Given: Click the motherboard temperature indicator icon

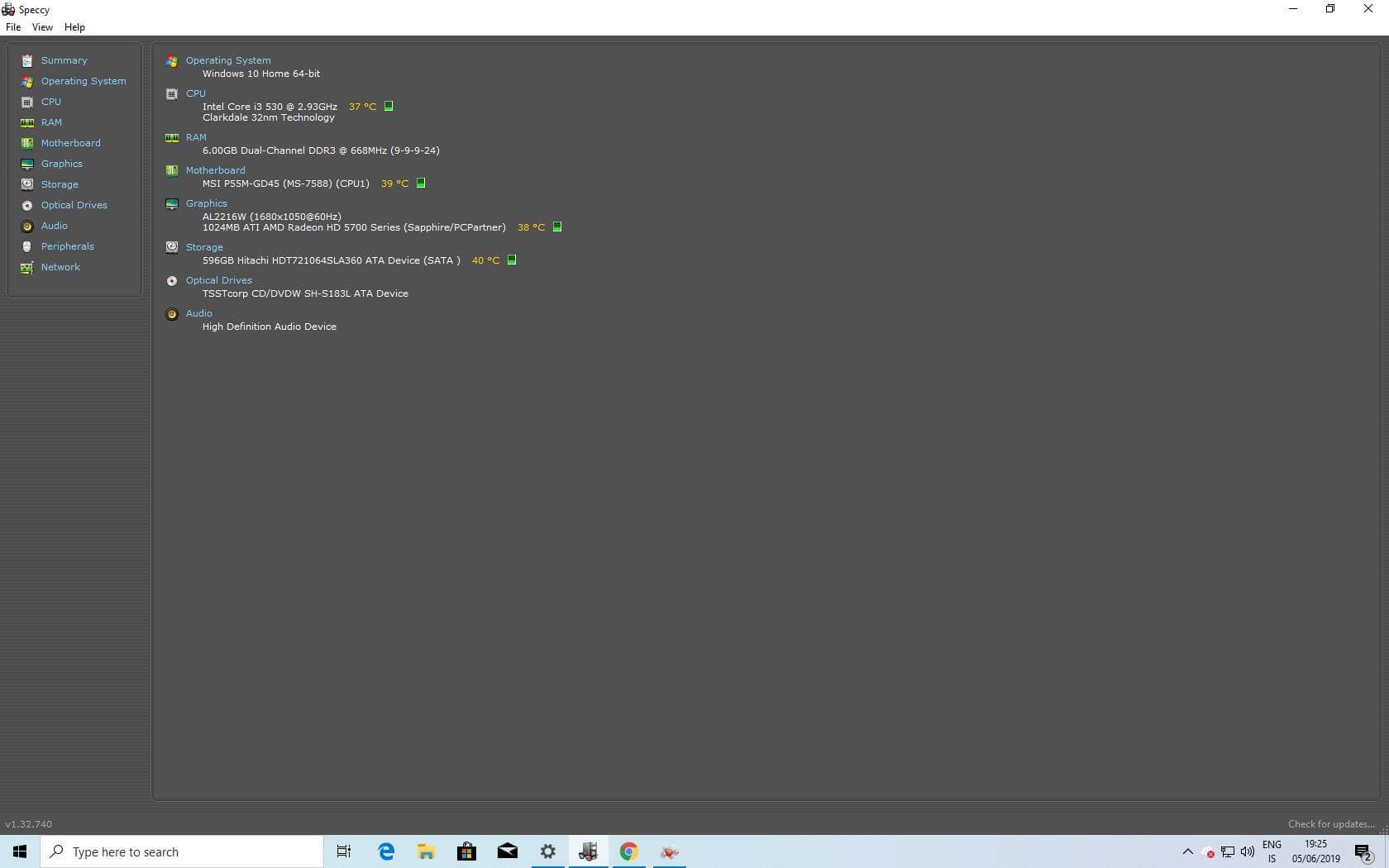Looking at the screenshot, I should click(421, 183).
